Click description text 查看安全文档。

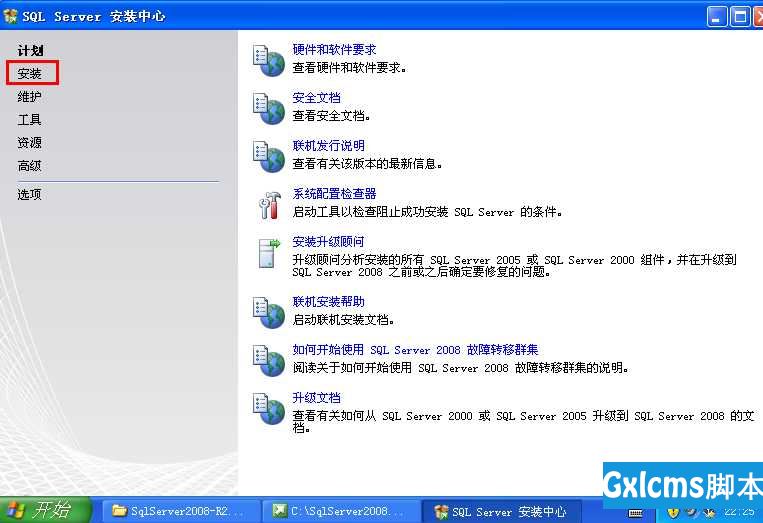coord(331,116)
